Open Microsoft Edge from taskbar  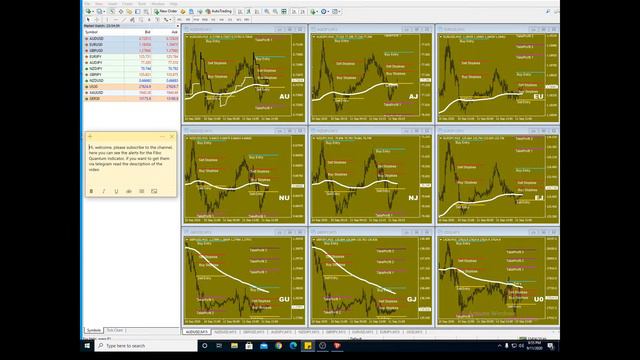point(293,346)
